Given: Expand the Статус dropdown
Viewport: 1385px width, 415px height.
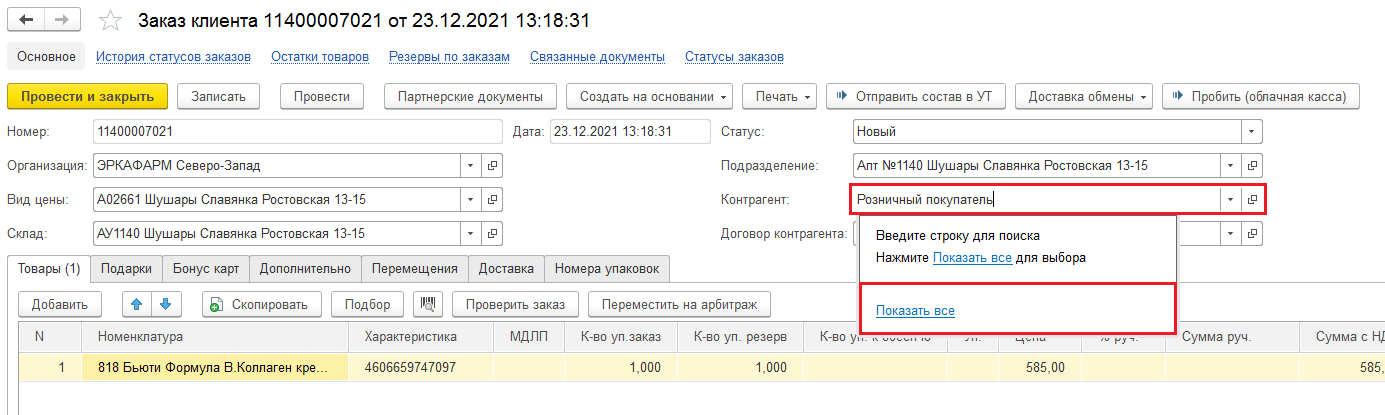Looking at the screenshot, I should tap(1251, 131).
